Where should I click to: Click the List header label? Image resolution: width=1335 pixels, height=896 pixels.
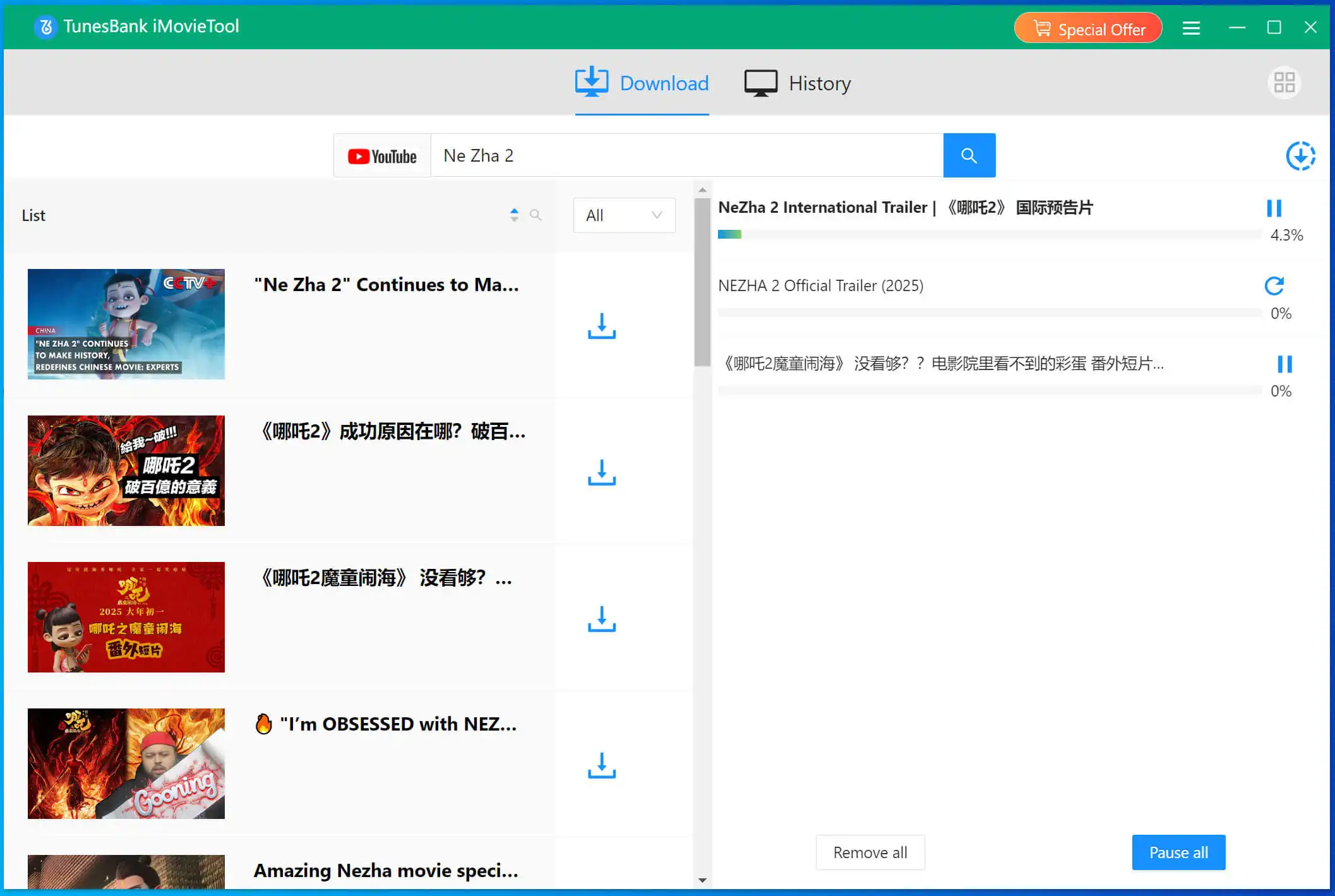33,215
